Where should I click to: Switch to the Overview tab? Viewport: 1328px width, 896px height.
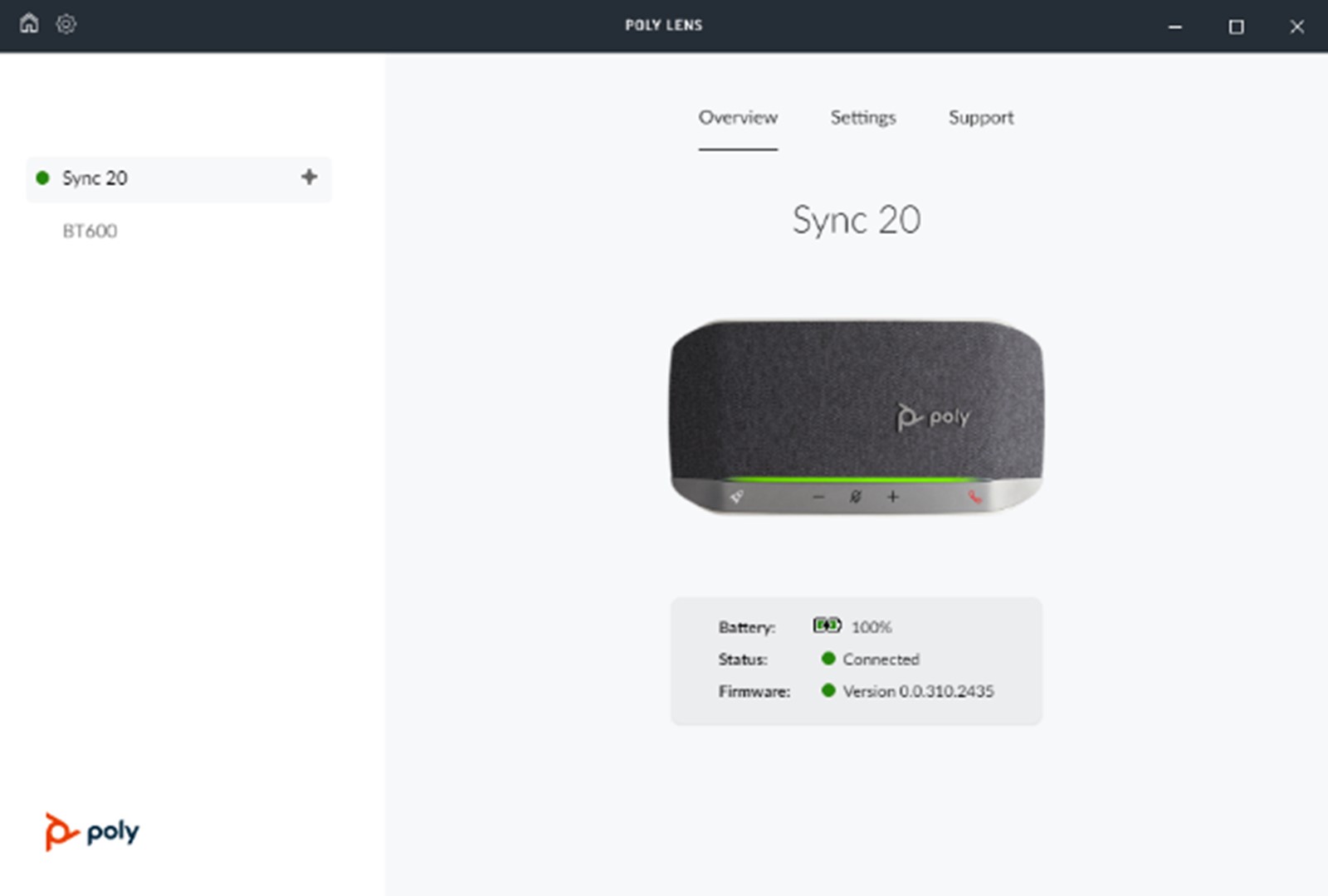(x=737, y=118)
